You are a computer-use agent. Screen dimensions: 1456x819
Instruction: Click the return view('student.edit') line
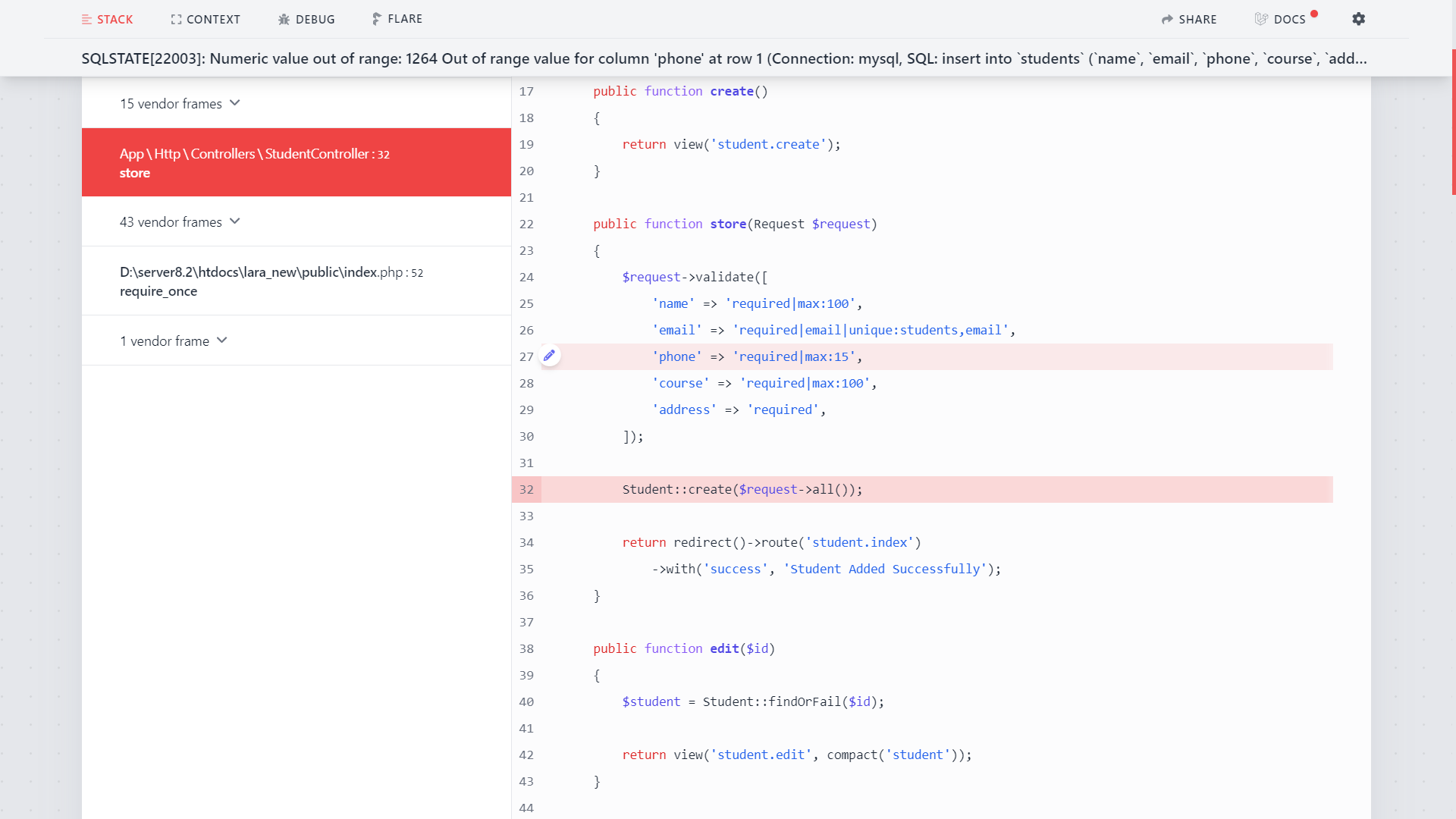coord(797,755)
